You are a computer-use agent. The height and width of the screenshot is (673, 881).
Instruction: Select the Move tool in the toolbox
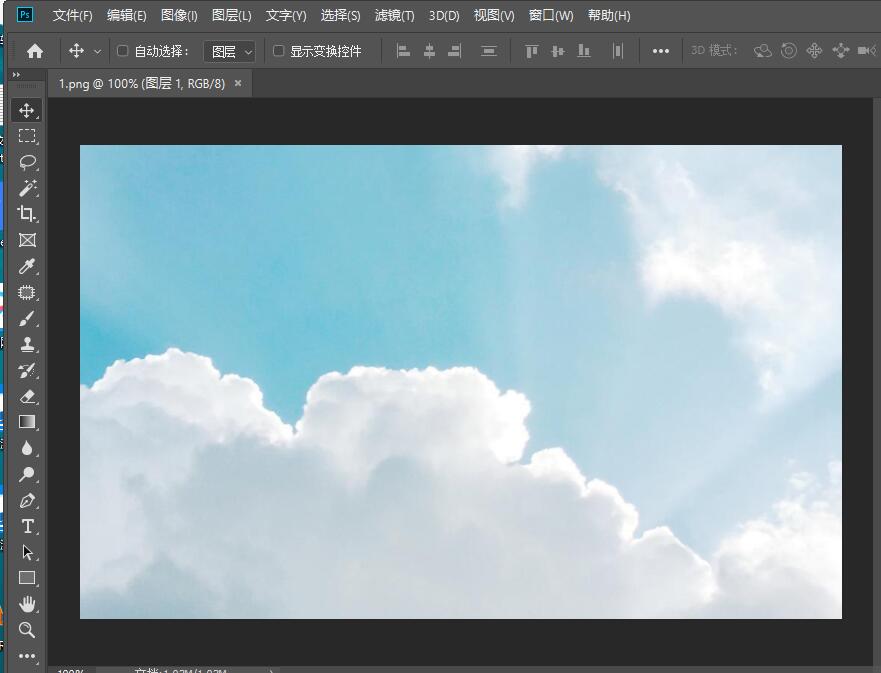26,110
